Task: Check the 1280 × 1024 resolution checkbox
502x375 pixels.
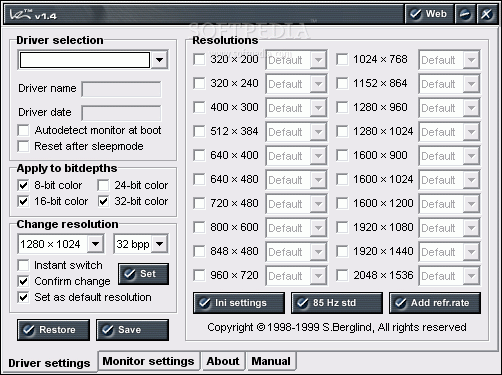Action: 342,132
